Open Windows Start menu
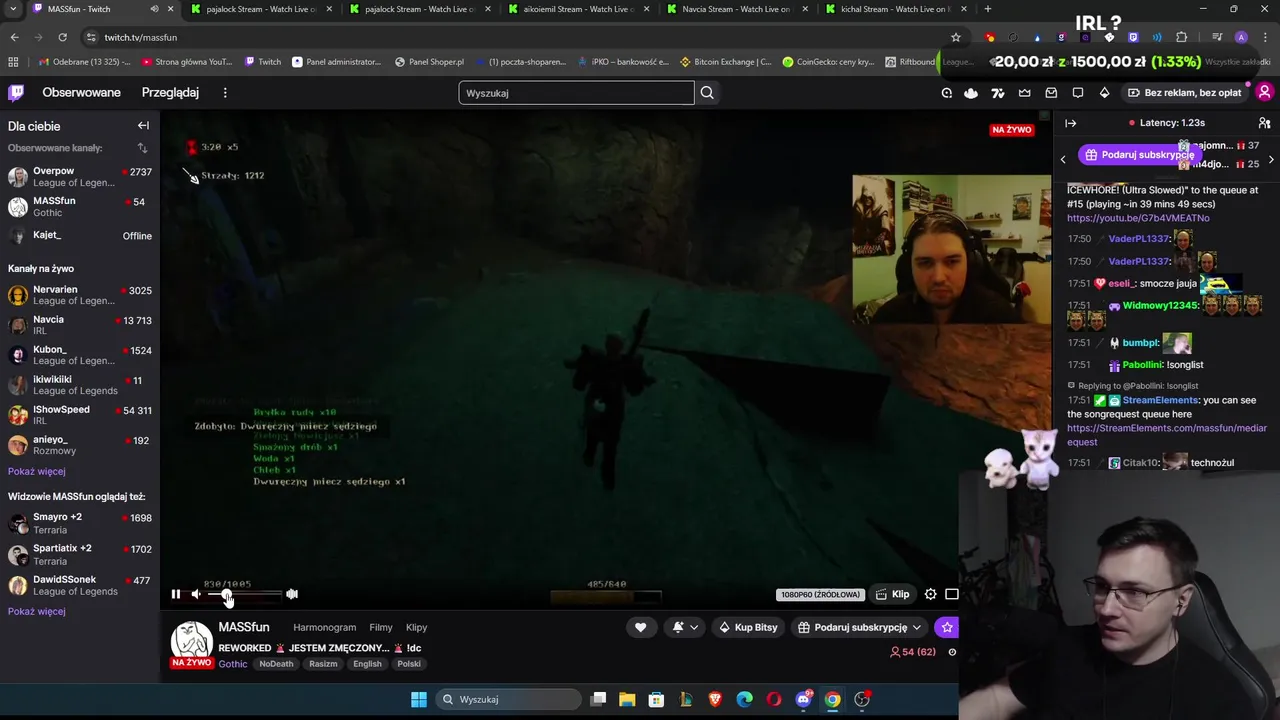 point(419,699)
